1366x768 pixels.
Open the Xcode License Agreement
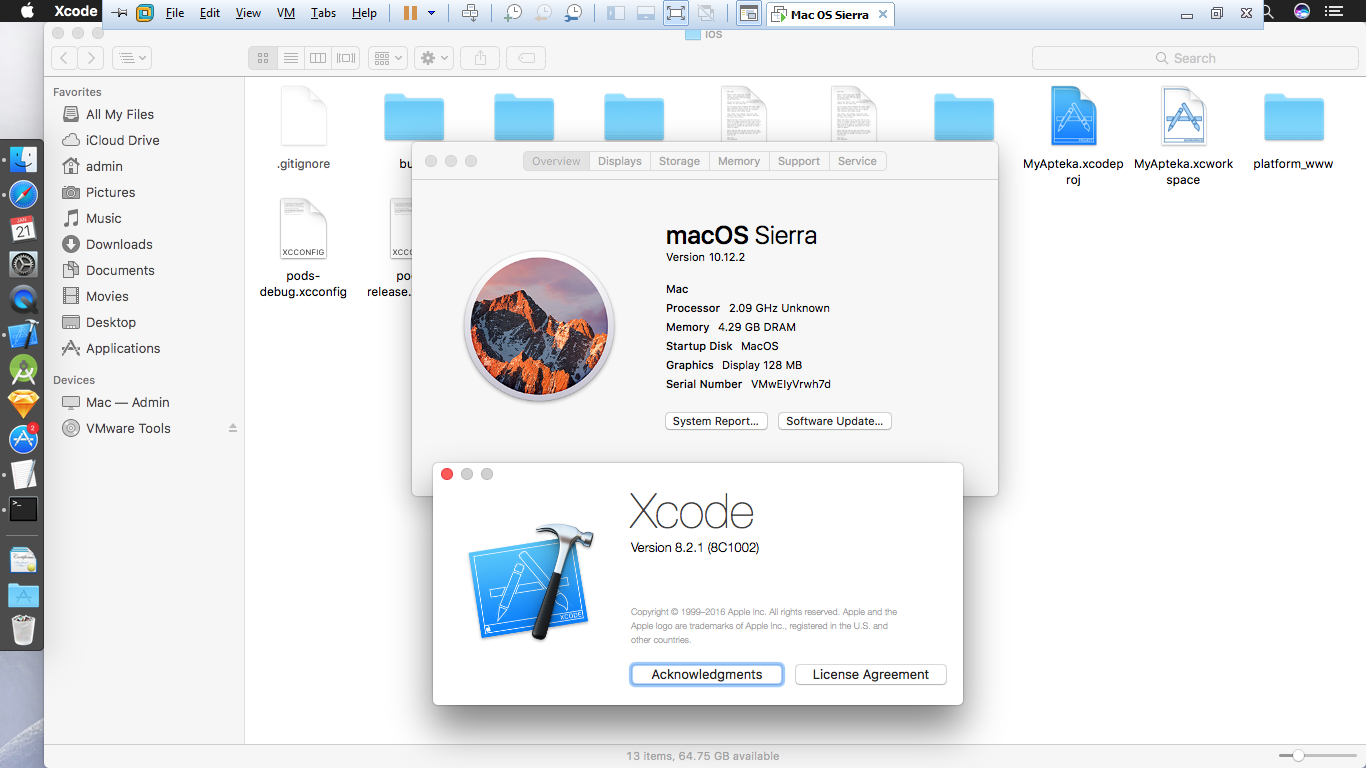[871, 675]
